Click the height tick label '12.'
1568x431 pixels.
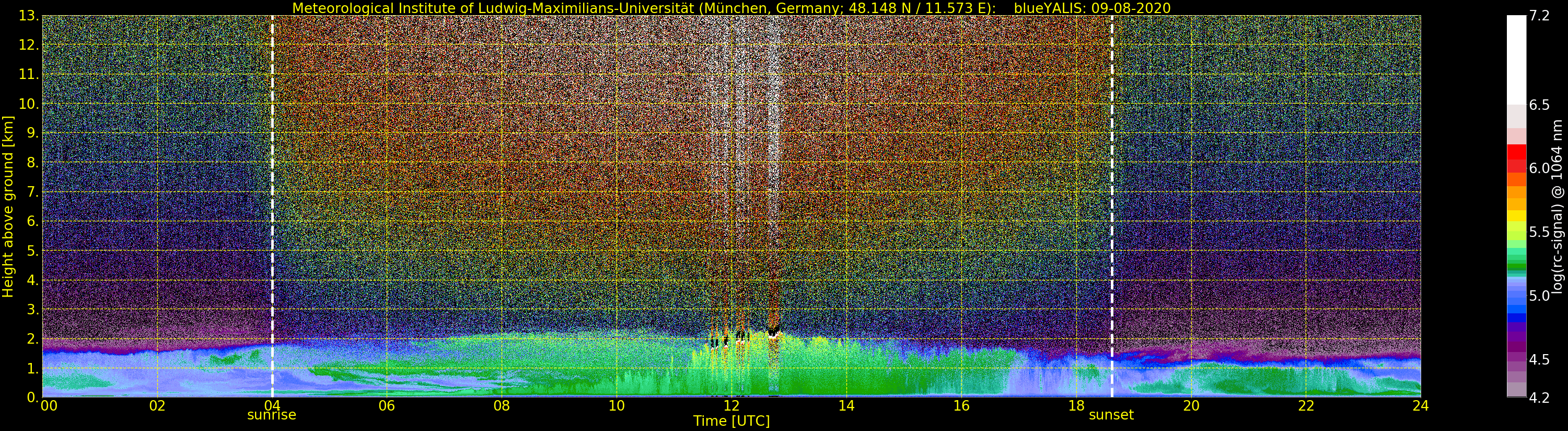(x=29, y=45)
